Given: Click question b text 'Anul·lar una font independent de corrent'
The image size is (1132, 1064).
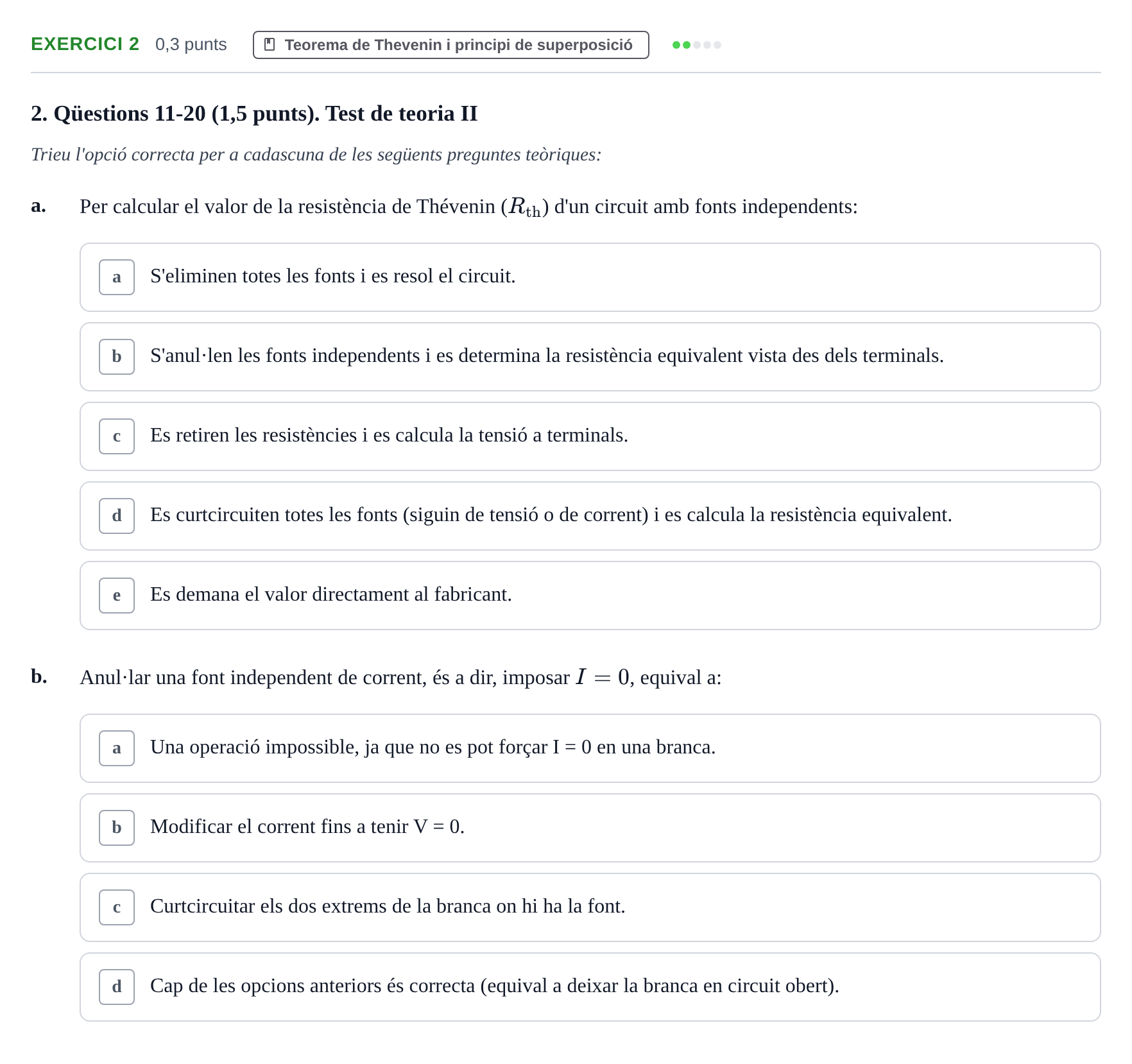Looking at the screenshot, I should (400, 678).
